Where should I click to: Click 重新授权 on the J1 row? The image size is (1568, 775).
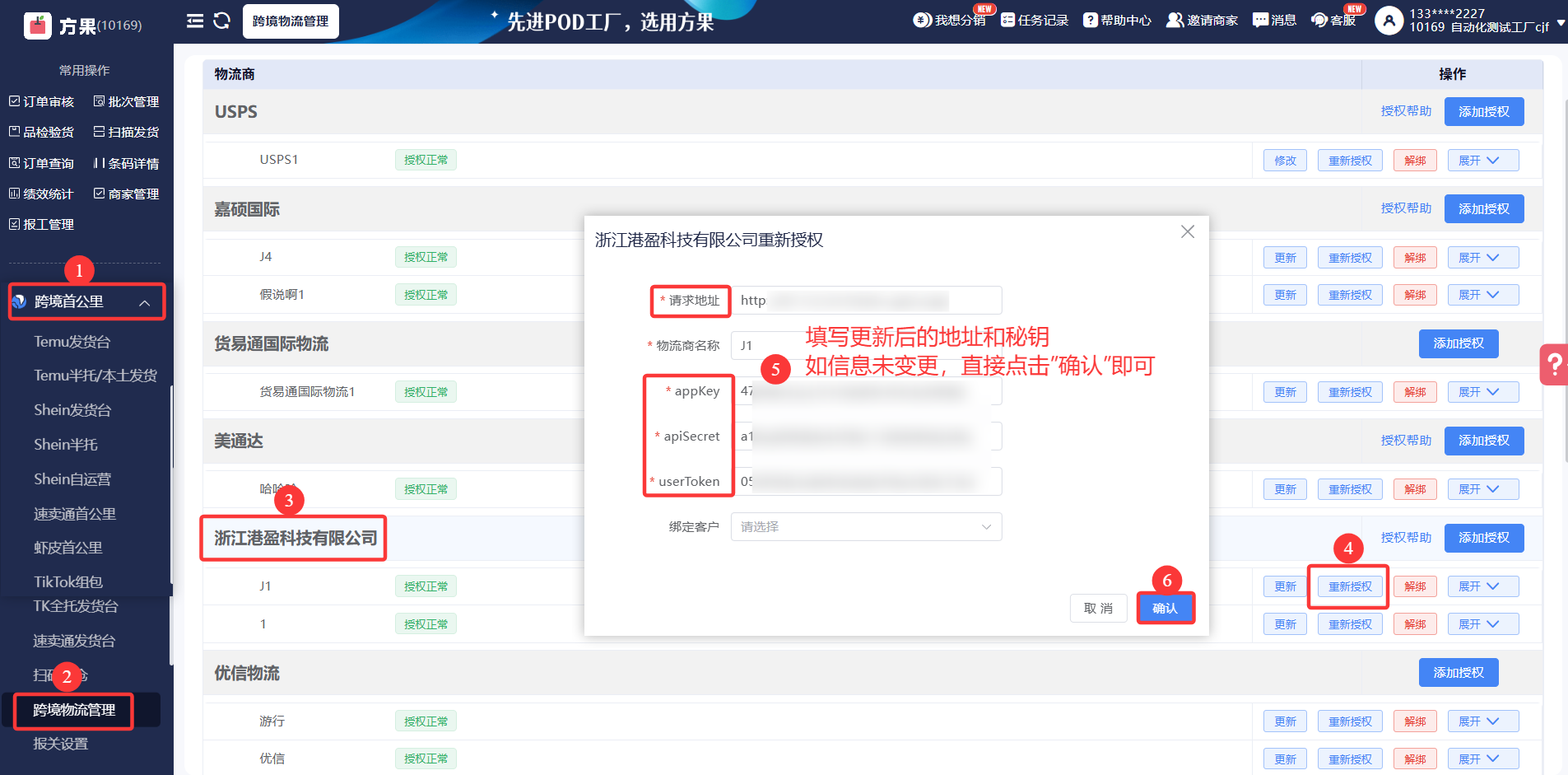[1350, 586]
